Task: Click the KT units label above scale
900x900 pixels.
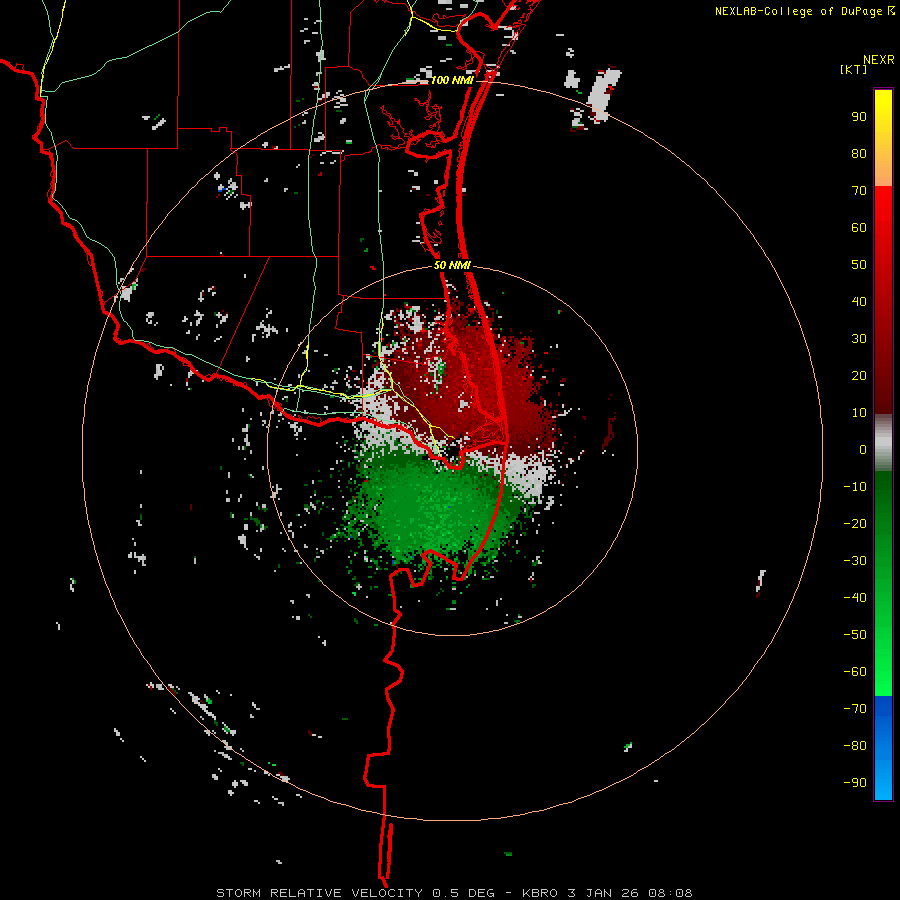Action: (x=854, y=69)
